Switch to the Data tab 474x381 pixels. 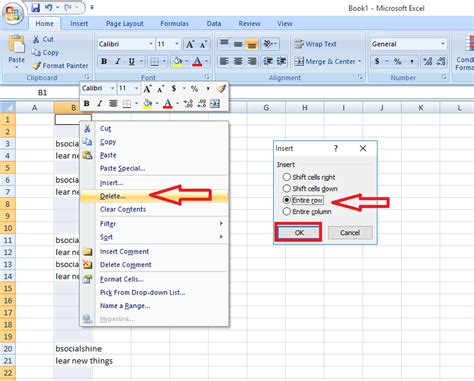tap(214, 24)
